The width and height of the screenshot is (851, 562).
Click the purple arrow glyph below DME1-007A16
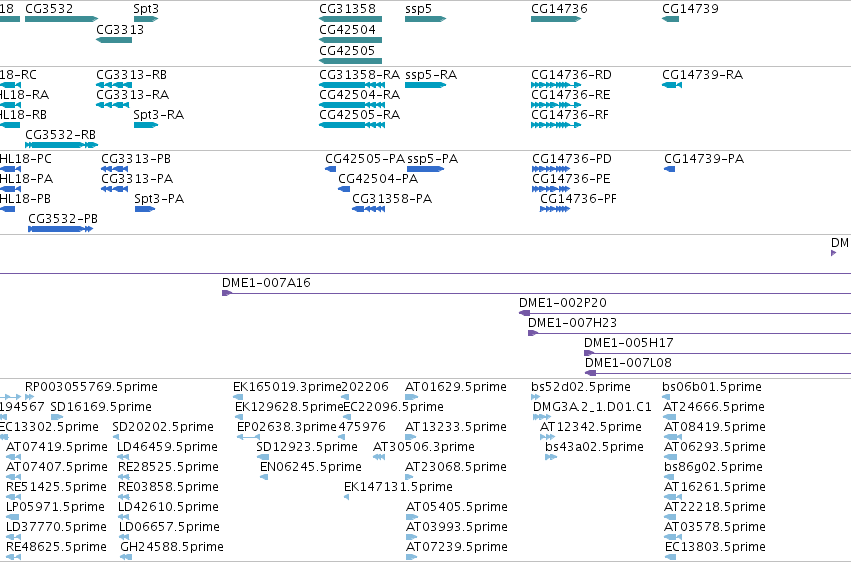coord(227,293)
